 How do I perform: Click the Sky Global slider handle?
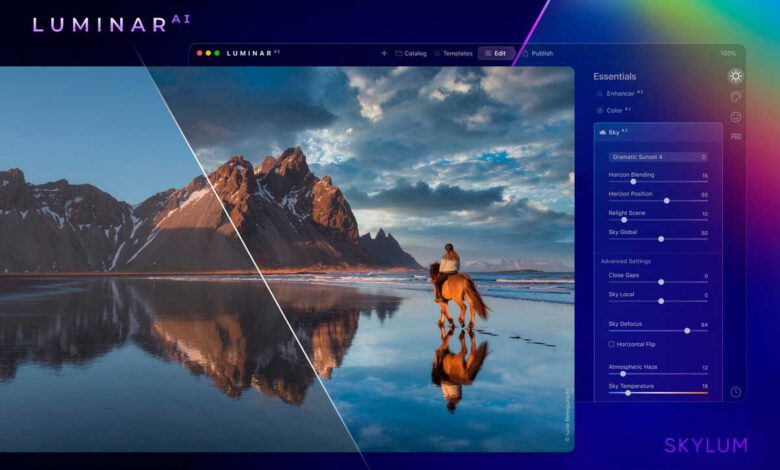point(661,239)
